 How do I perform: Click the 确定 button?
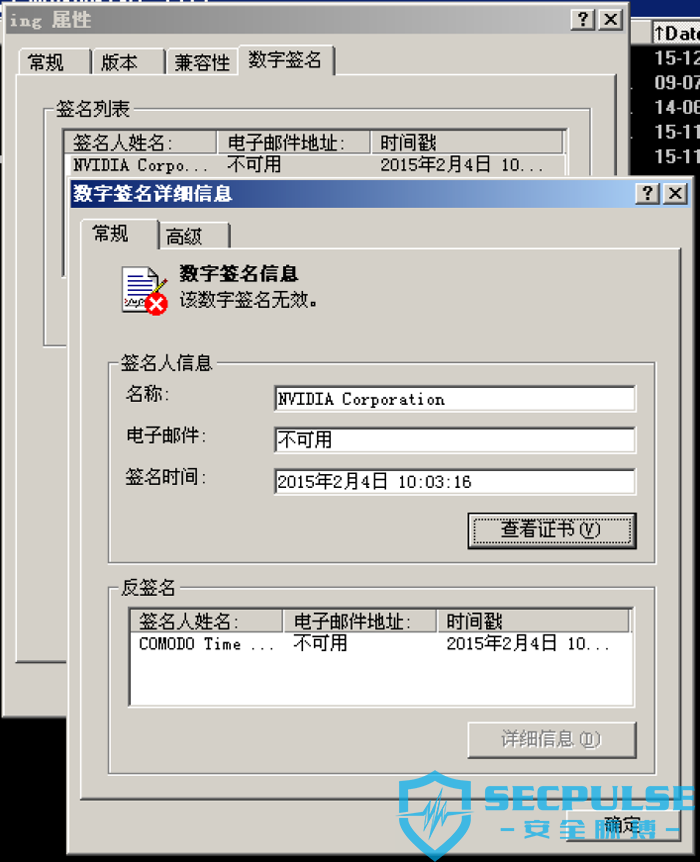(x=622, y=826)
